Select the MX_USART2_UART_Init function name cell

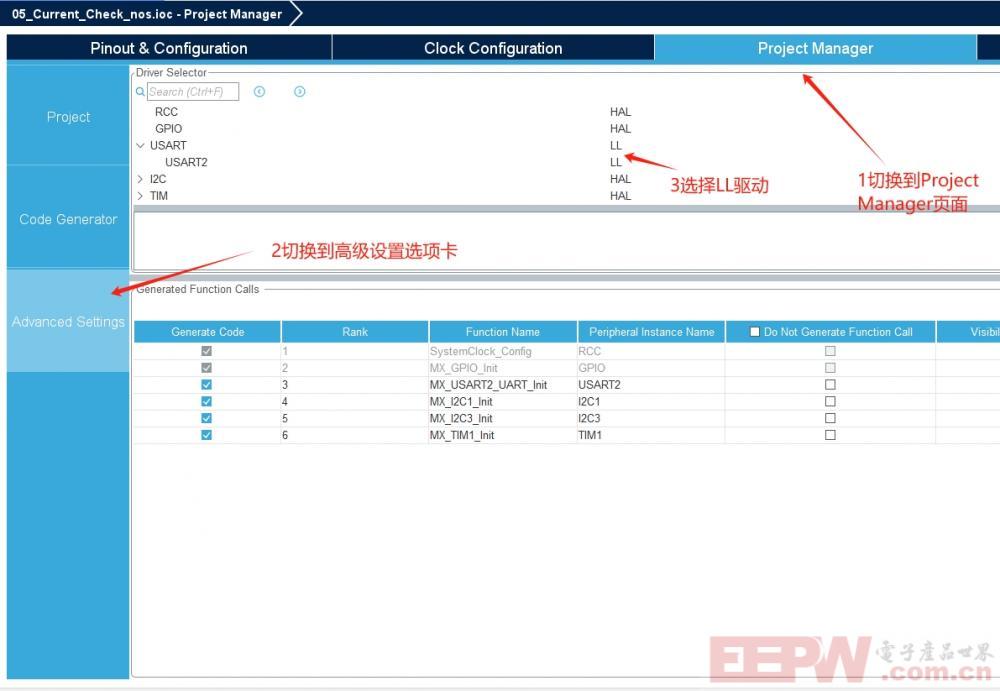pyautogui.click(x=503, y=385)
